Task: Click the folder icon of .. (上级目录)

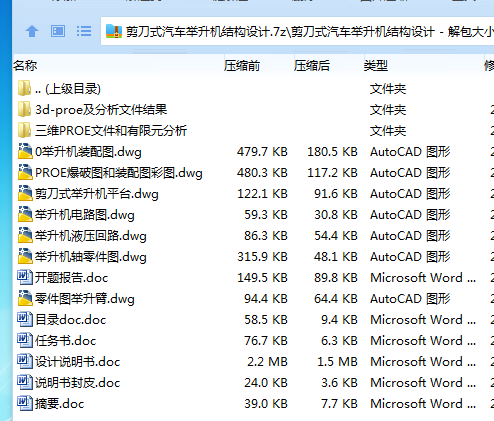Action: (x=25, y=88)
